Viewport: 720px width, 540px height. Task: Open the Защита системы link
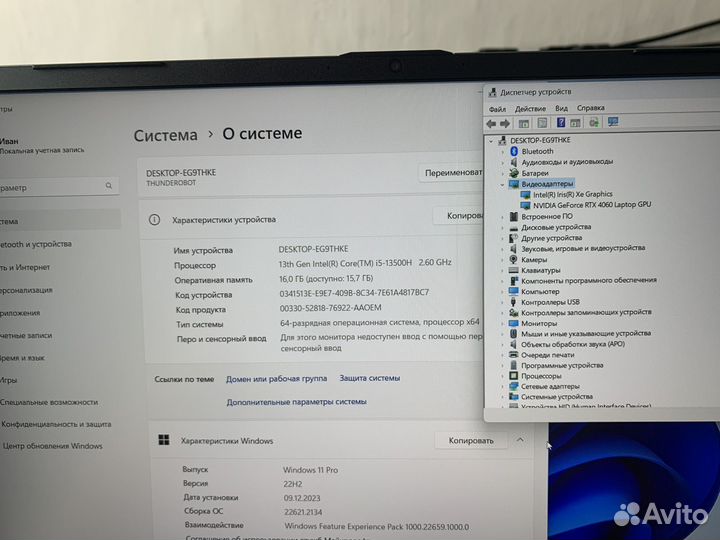coord(369,378)
